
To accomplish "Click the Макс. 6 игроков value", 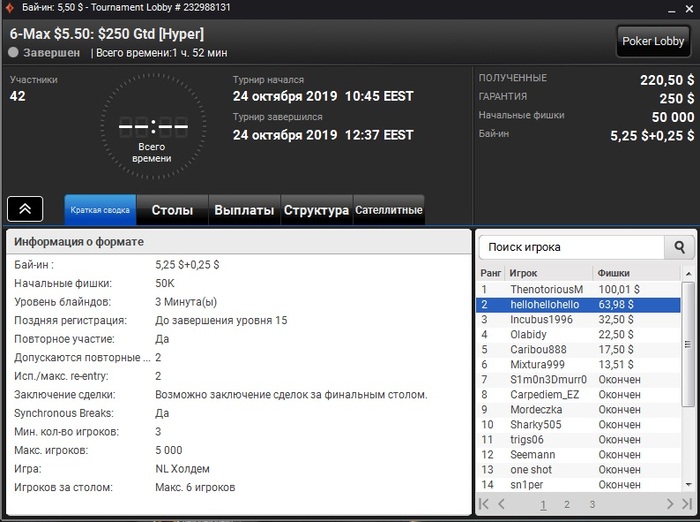I will pos(195,488).
